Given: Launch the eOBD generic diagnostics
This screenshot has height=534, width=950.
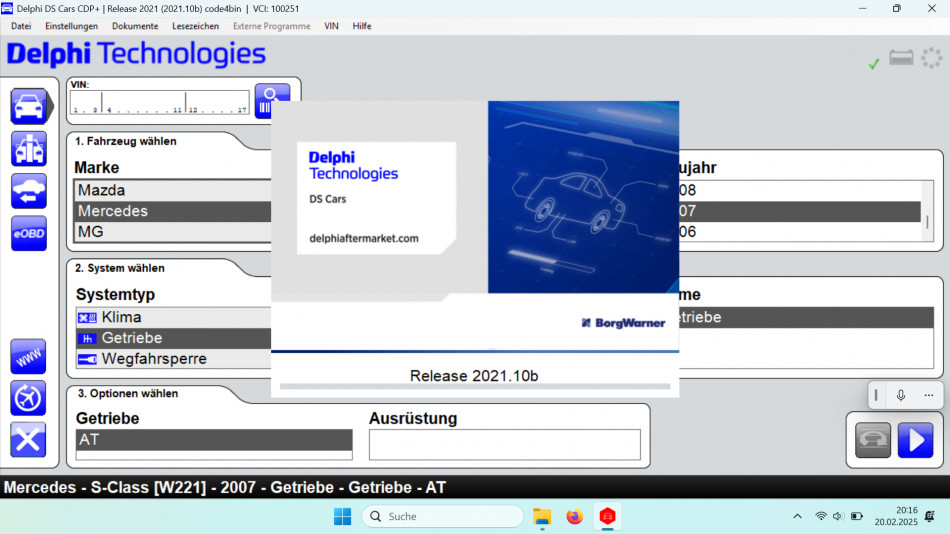Looking at the screenshot, I should tap(28, 233).
